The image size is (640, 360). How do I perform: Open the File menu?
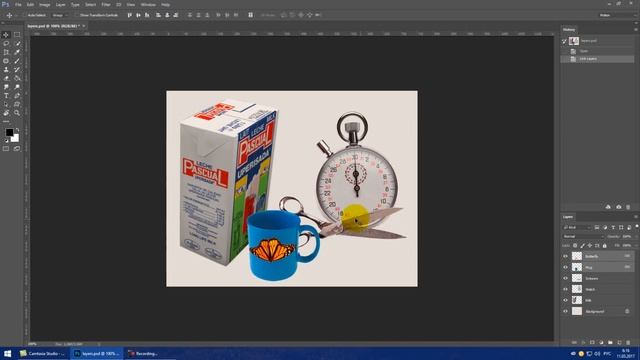tap(18, 4)
